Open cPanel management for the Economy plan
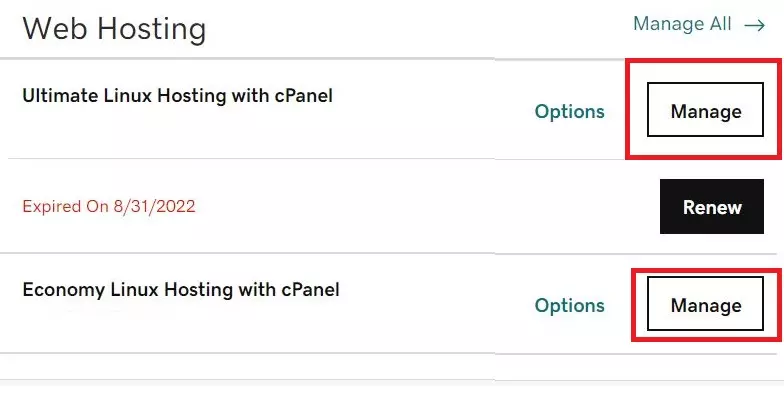Screen dimensions: 784x396 coord(706,304)
